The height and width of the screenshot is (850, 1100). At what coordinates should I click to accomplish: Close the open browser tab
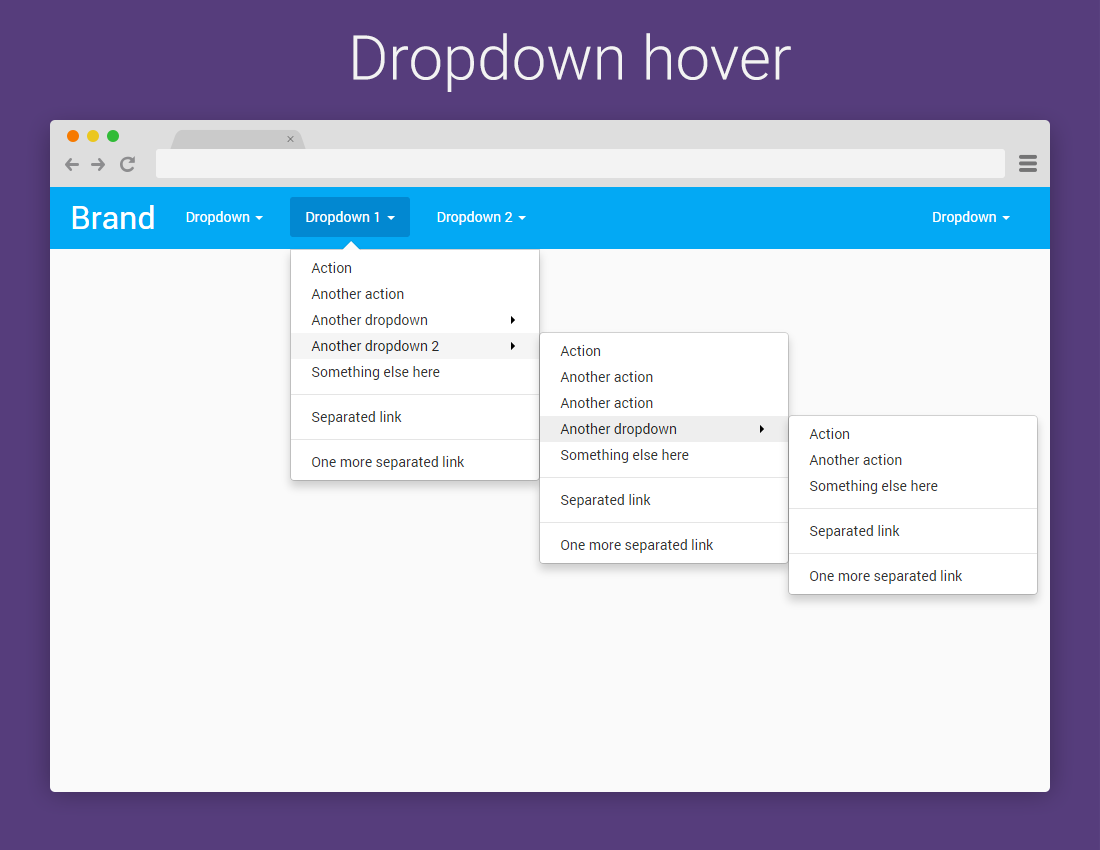(x=290, y=138)
